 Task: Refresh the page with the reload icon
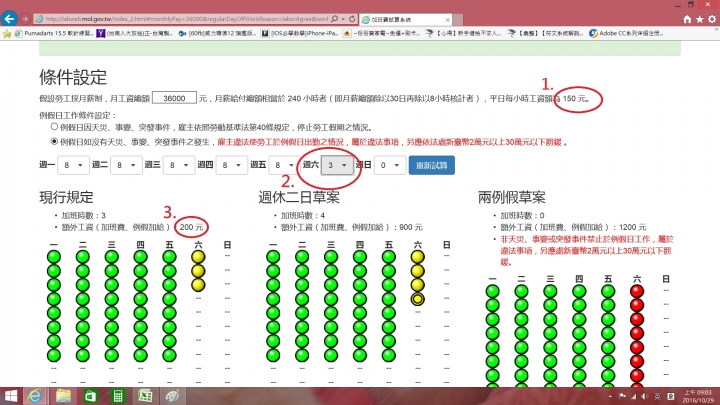pos(352,19)
